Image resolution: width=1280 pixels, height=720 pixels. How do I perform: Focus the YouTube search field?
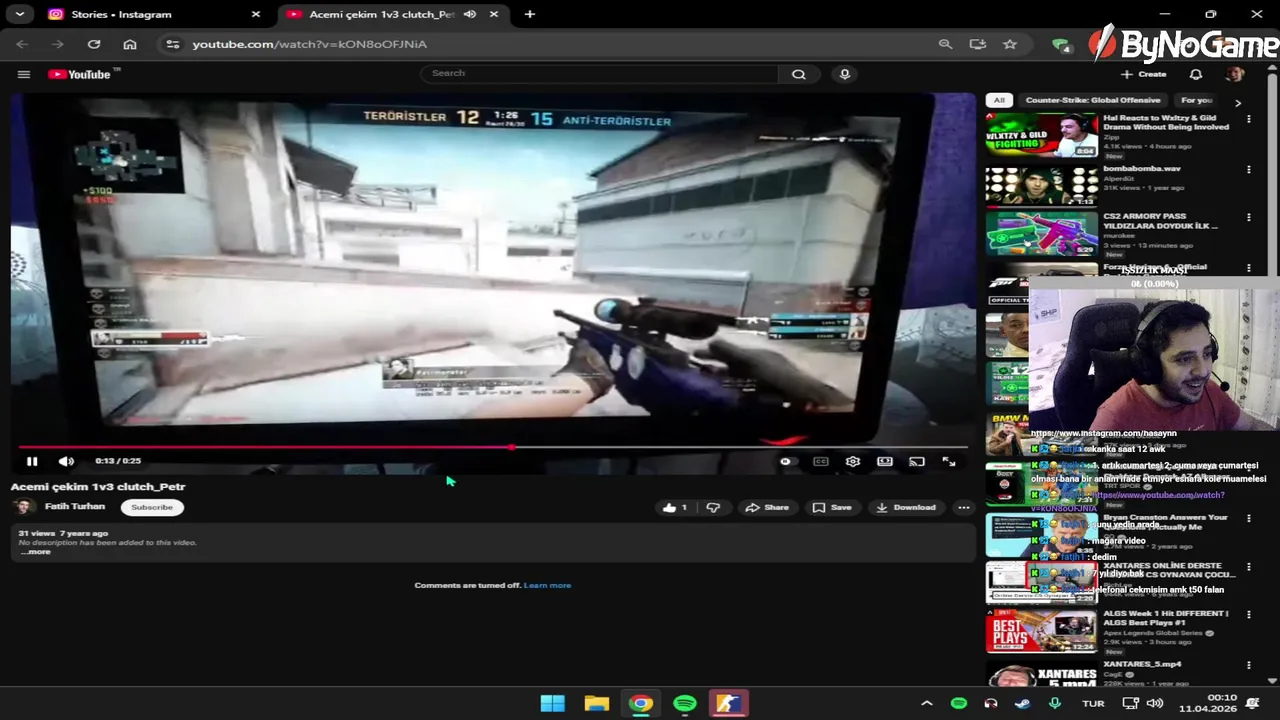point(600,73)
